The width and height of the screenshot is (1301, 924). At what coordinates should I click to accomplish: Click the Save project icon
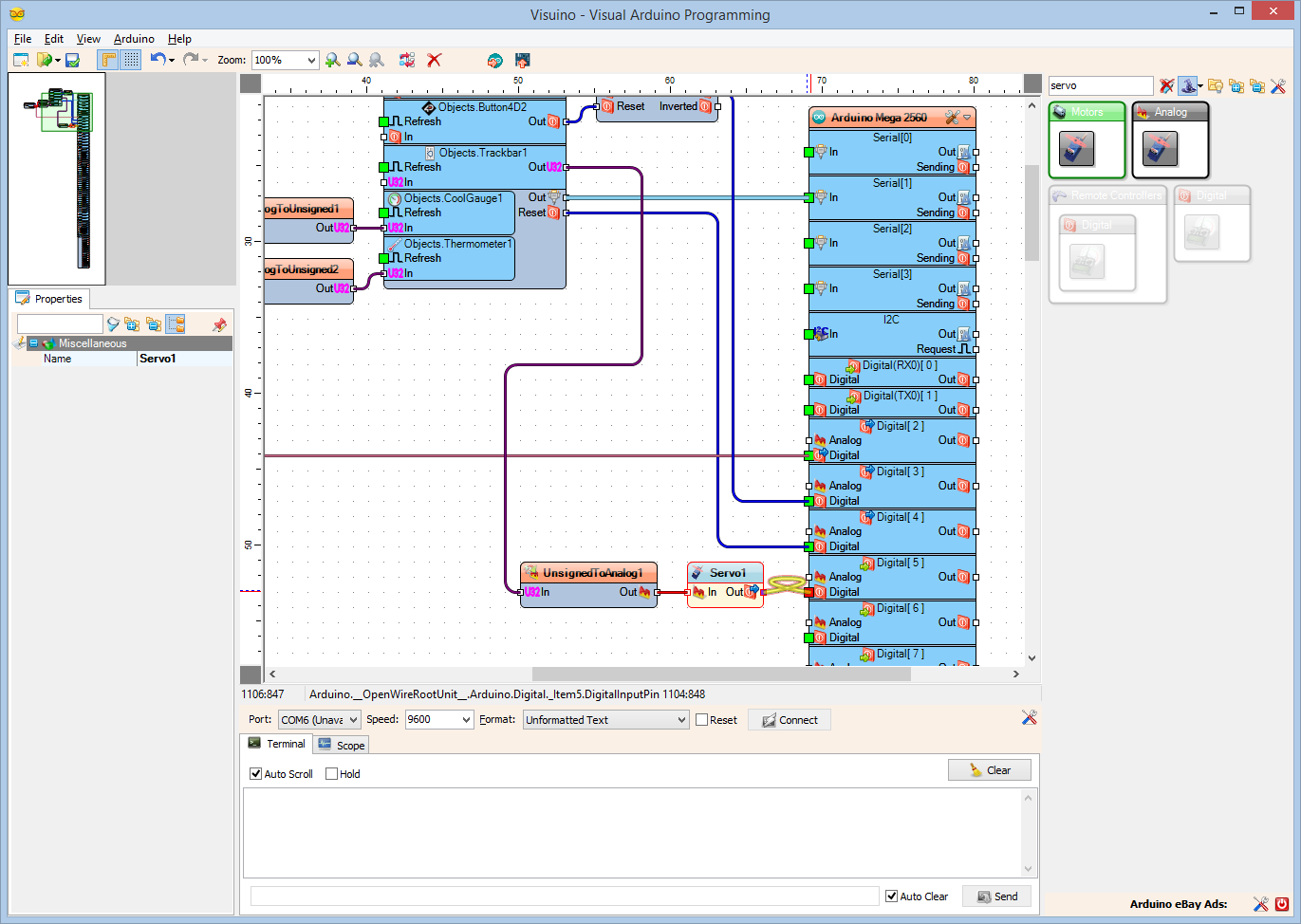coord(71,60)
